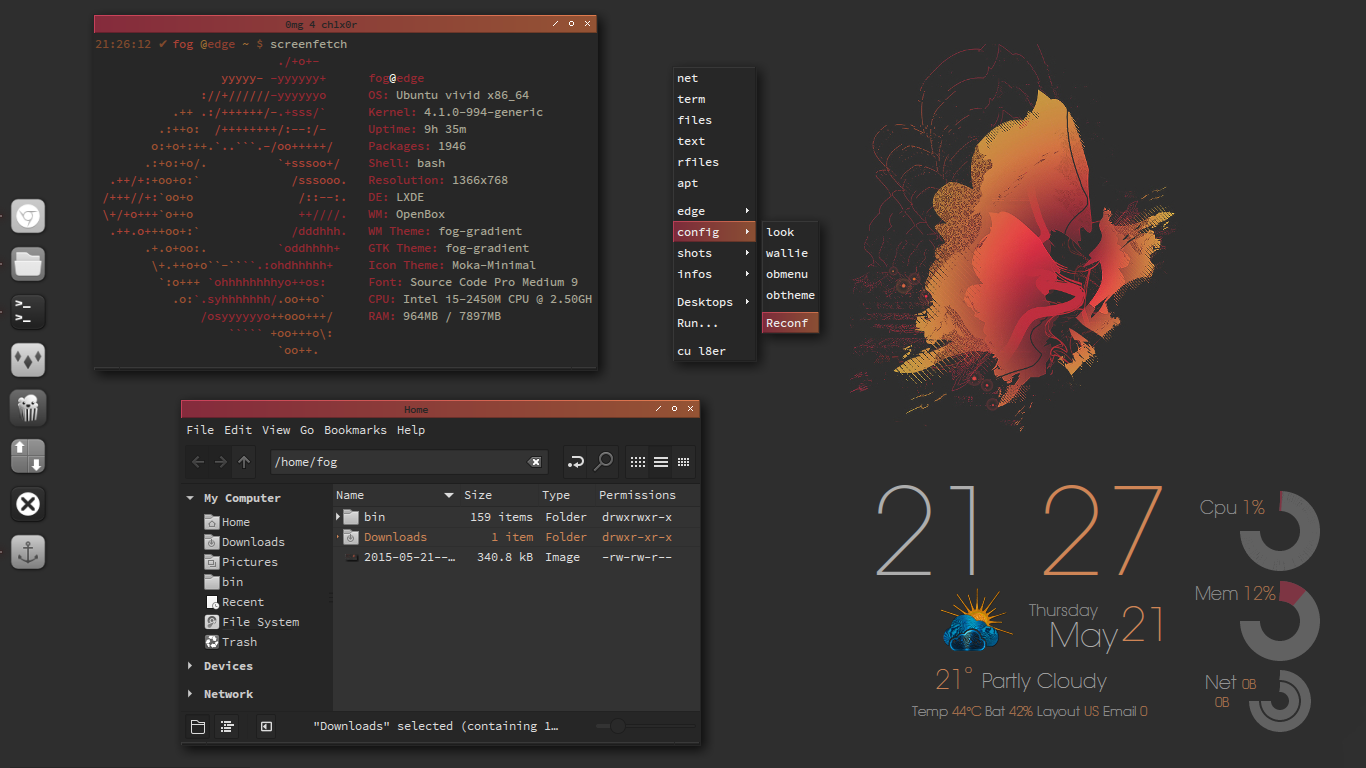Expand the Network section

click(190, 694)
